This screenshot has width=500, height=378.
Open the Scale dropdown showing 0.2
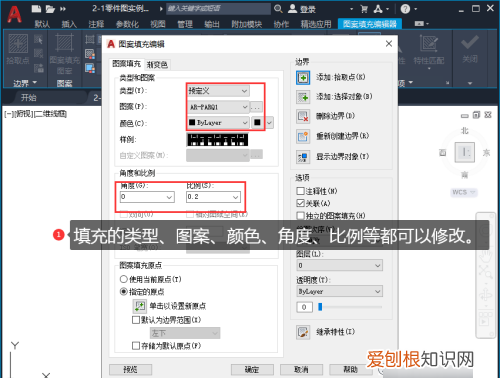(x=213, y=197)
